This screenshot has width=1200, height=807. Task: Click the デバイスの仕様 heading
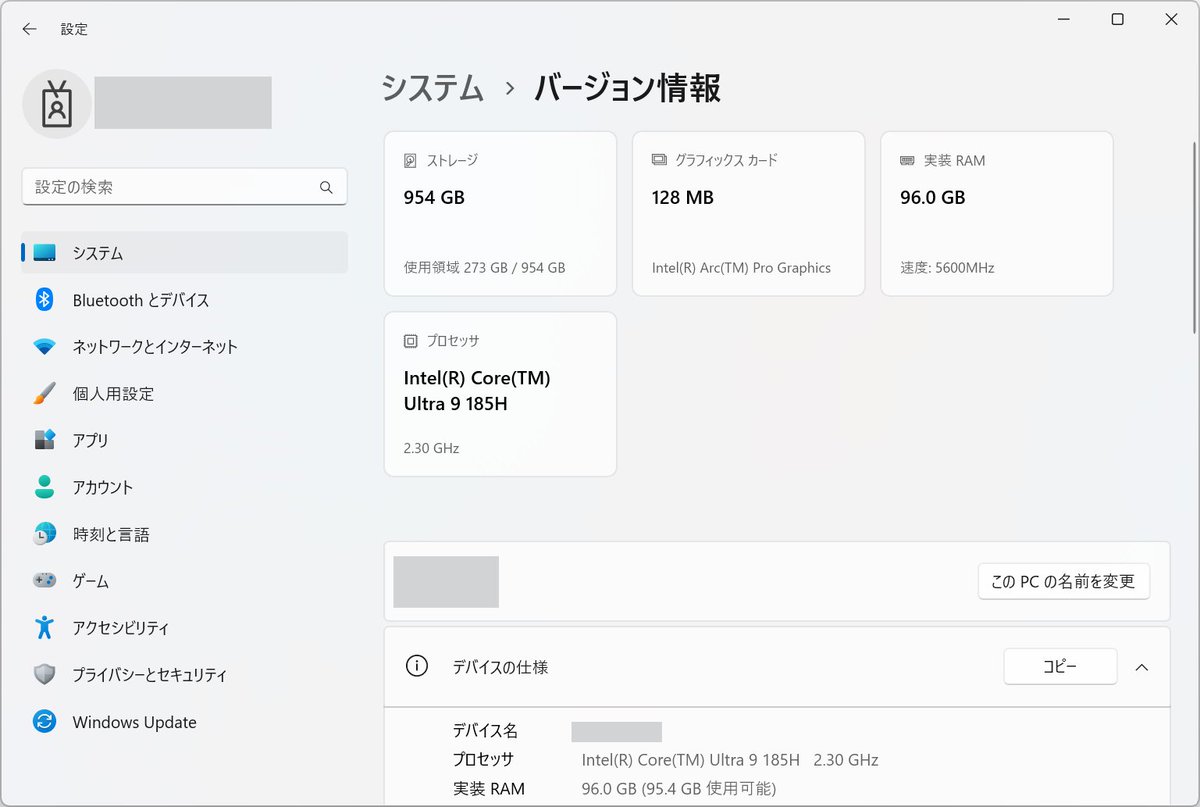tap(500, 667)
